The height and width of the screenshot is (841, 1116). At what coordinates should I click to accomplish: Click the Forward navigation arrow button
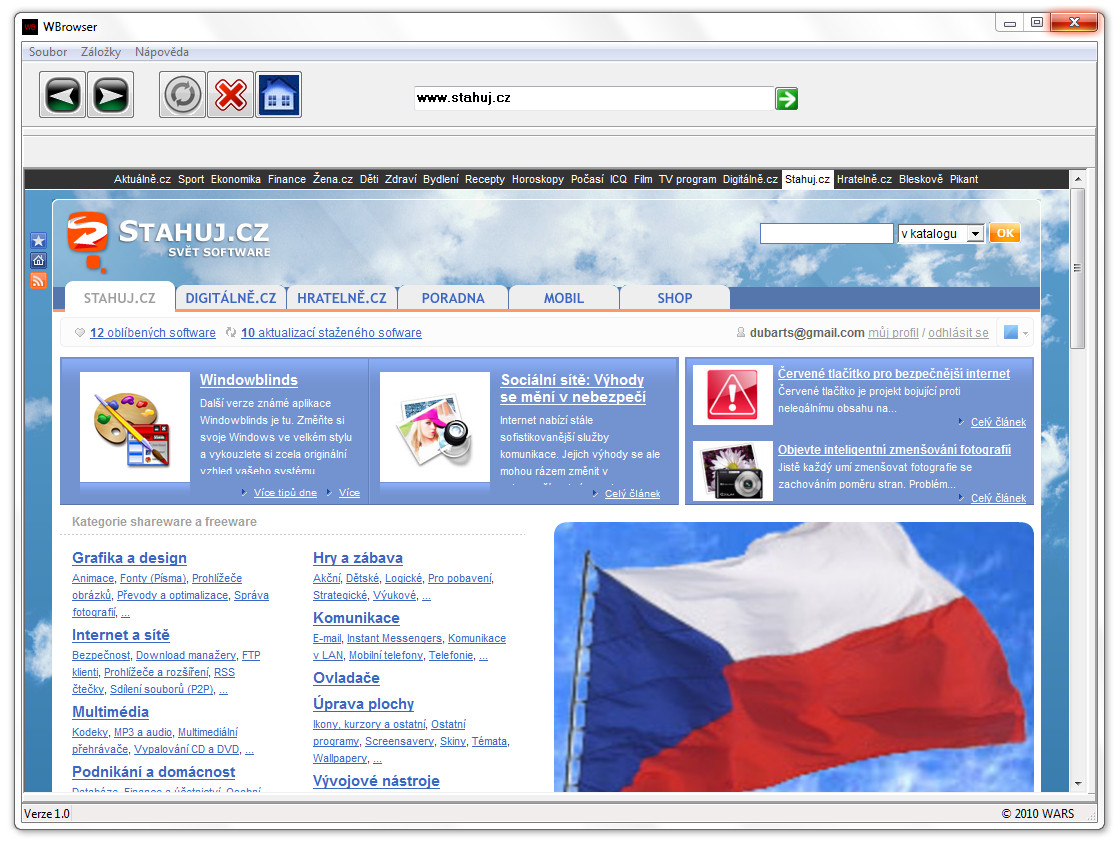click(x=110, y=95)
